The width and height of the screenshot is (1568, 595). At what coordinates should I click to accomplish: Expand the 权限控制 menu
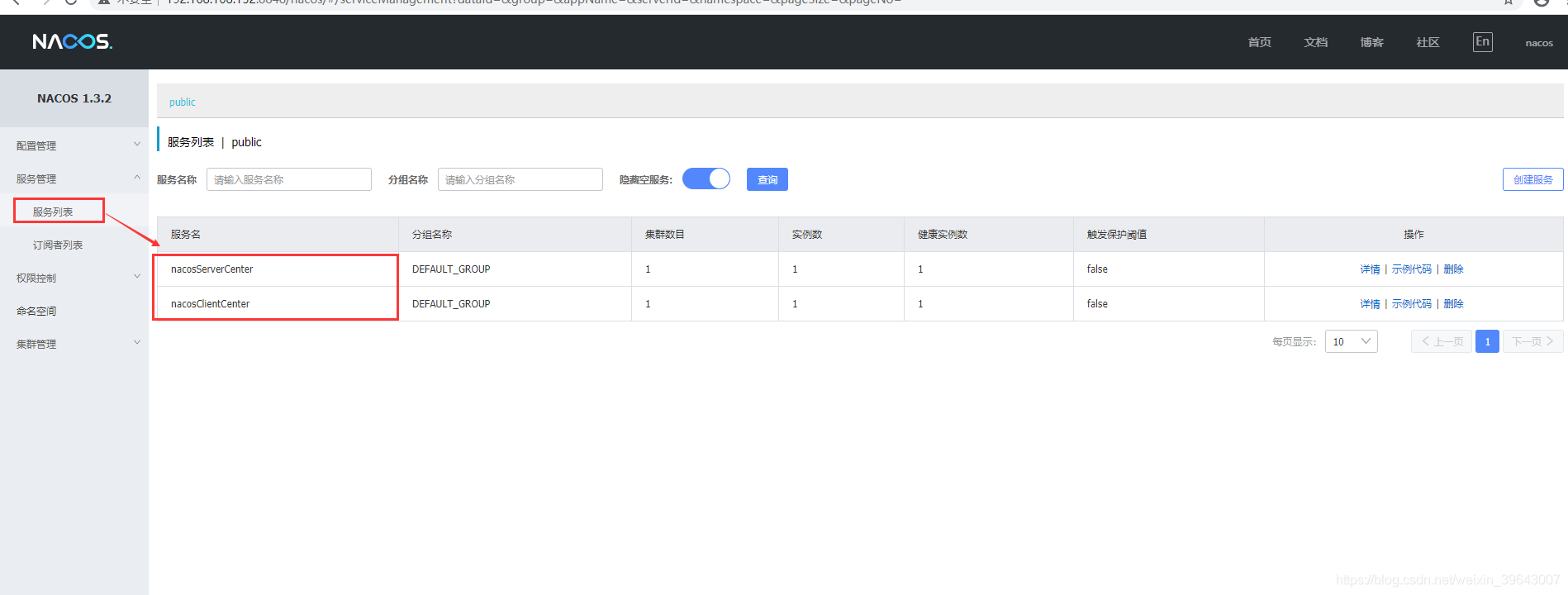(74, 278)
